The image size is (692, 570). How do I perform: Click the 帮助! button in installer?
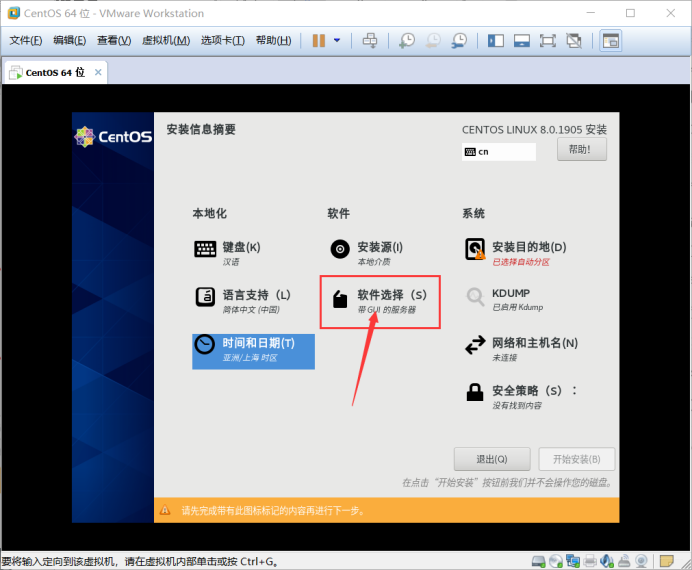582,150
